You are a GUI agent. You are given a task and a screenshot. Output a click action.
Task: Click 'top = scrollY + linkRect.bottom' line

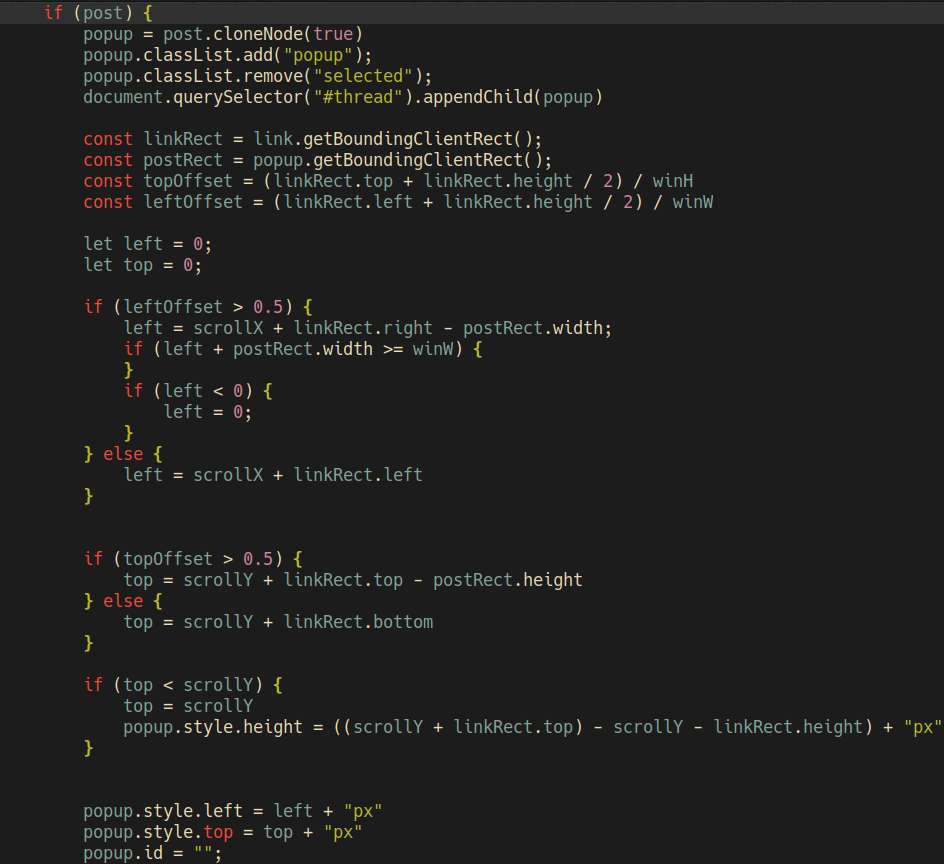[278, 622]
